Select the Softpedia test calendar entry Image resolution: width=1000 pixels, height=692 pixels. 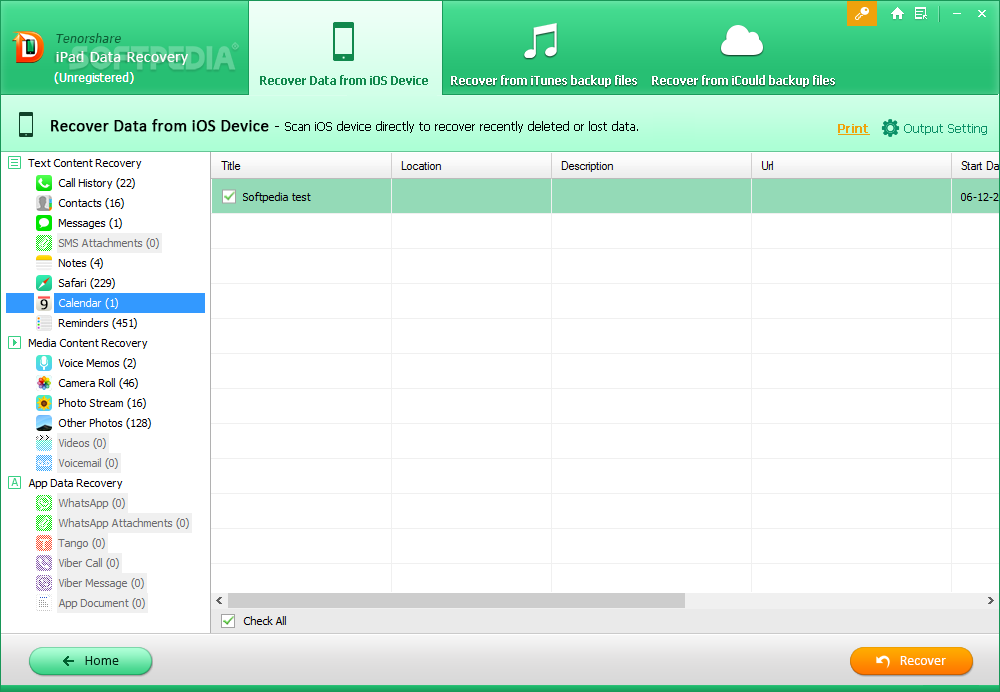tap(605, 196)
